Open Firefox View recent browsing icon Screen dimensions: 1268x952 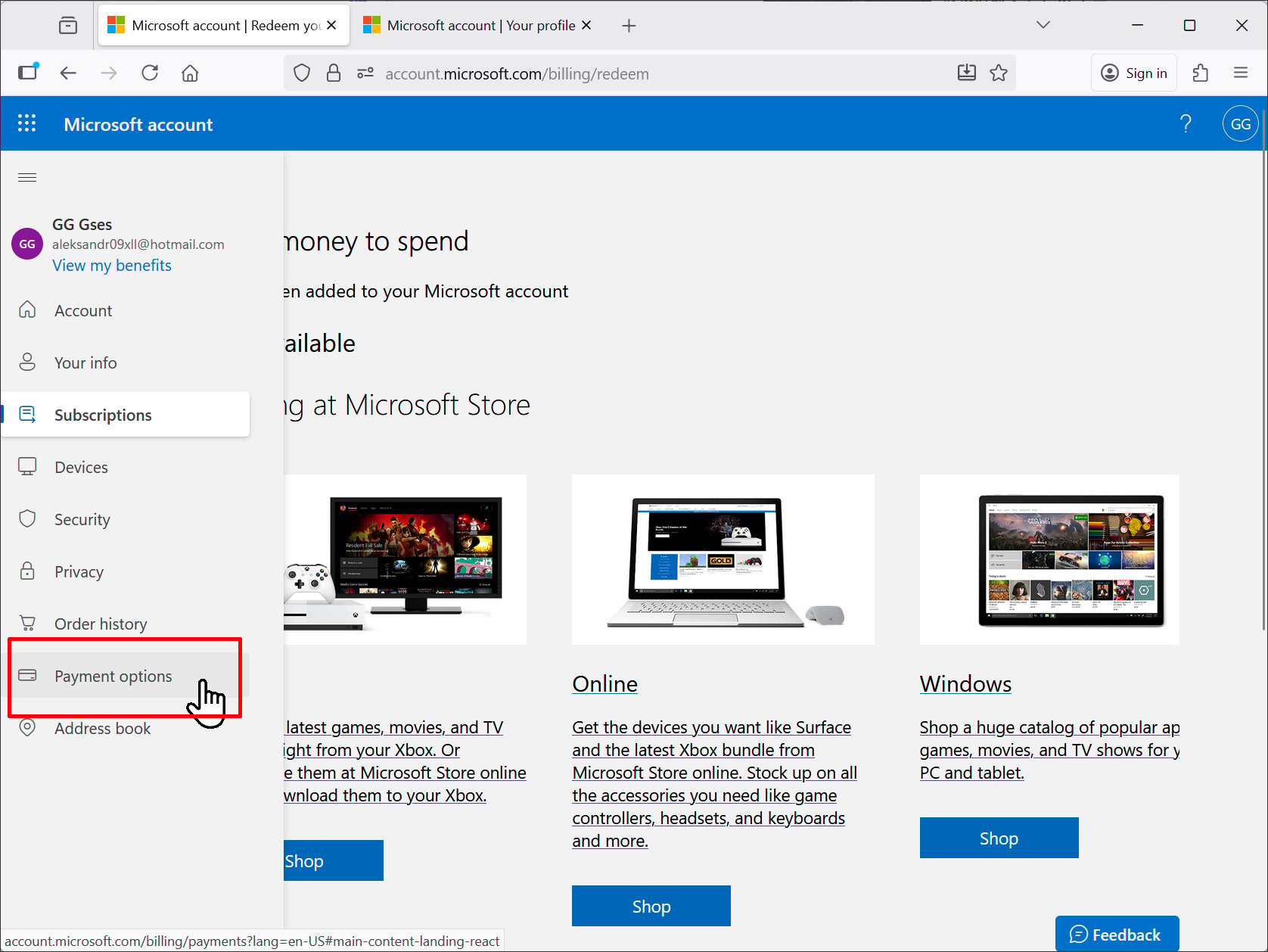68,26
